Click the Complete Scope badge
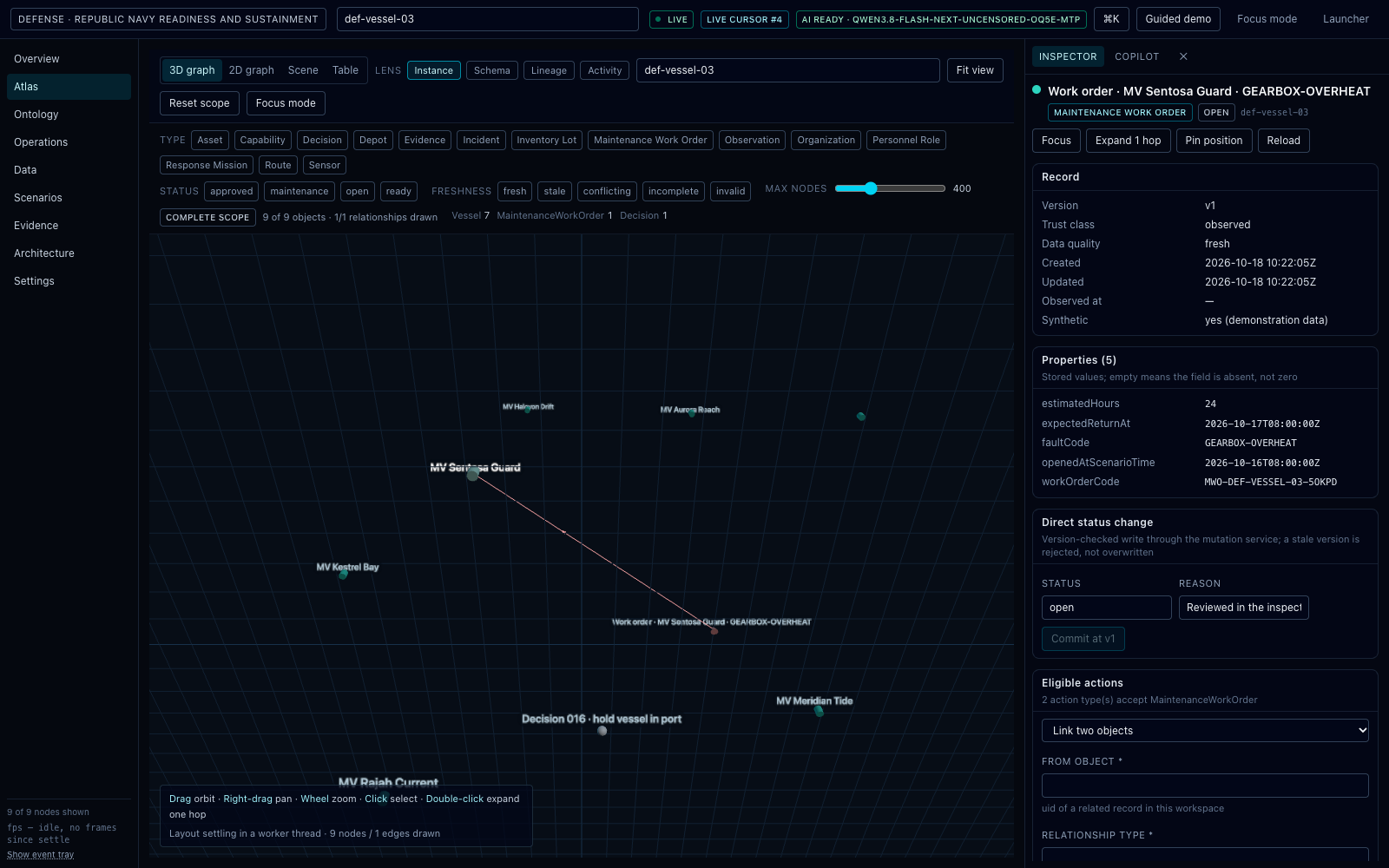Screen dimensions: 1389x868 [x=207, y=217]
